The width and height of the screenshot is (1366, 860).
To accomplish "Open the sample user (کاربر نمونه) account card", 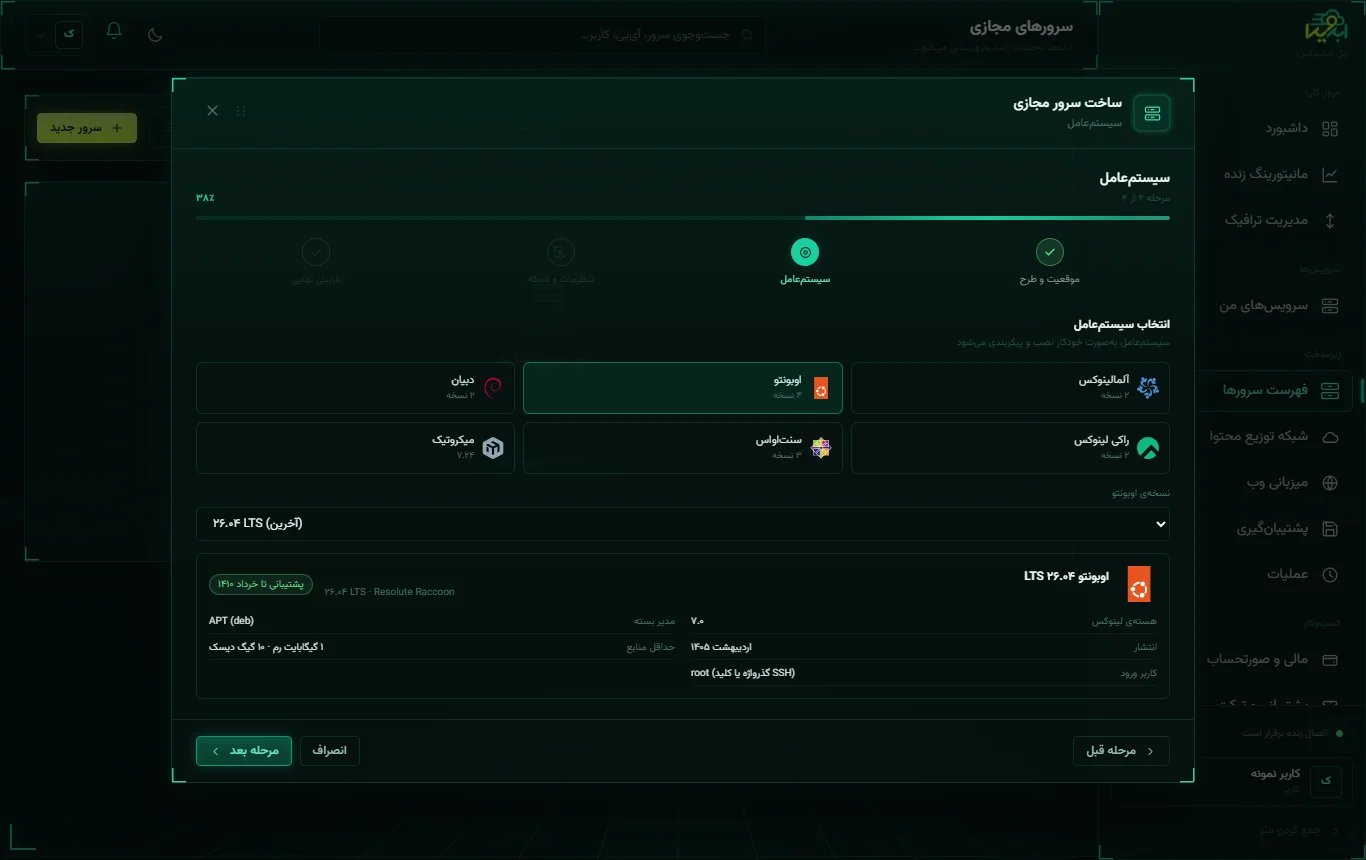I will click(1275, 780).
